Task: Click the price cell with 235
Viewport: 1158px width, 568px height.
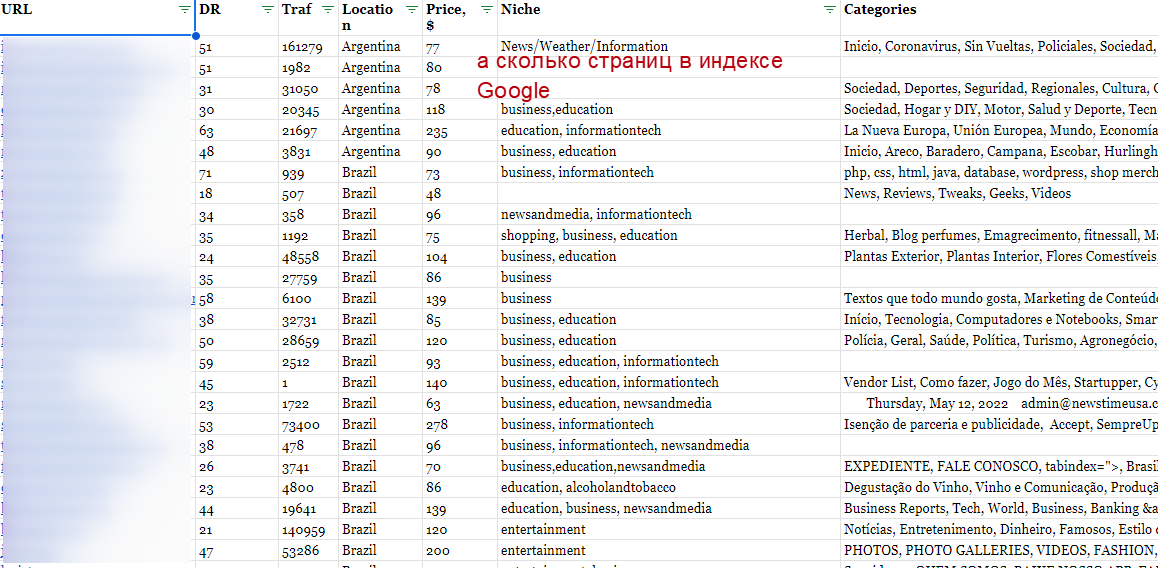Action: tap(460, 131)
